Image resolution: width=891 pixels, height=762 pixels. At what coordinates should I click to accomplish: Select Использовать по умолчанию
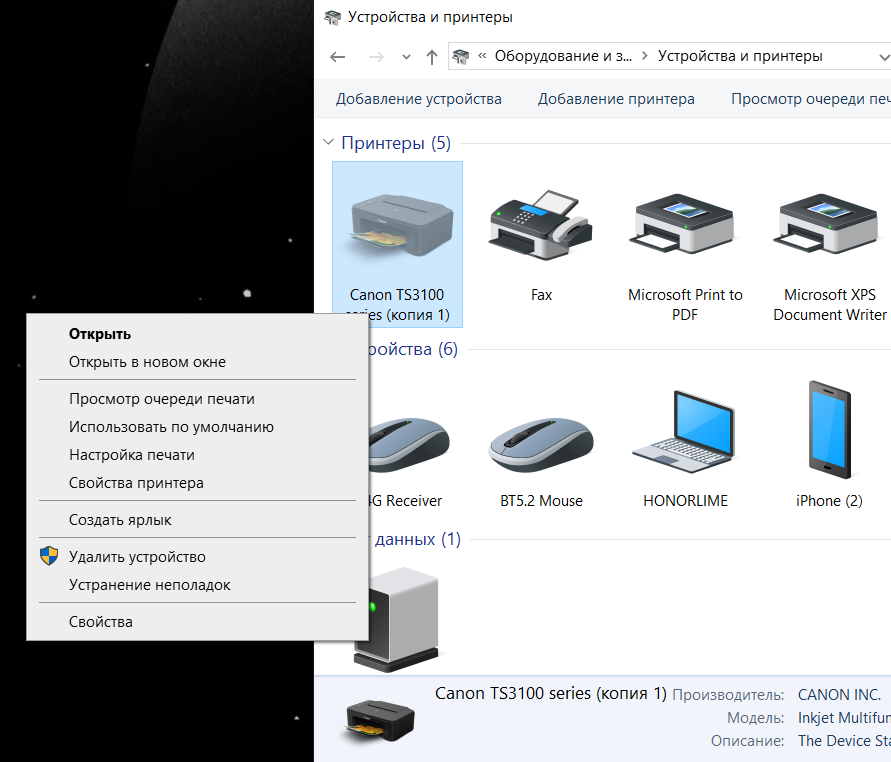click(x=197, y=427)
